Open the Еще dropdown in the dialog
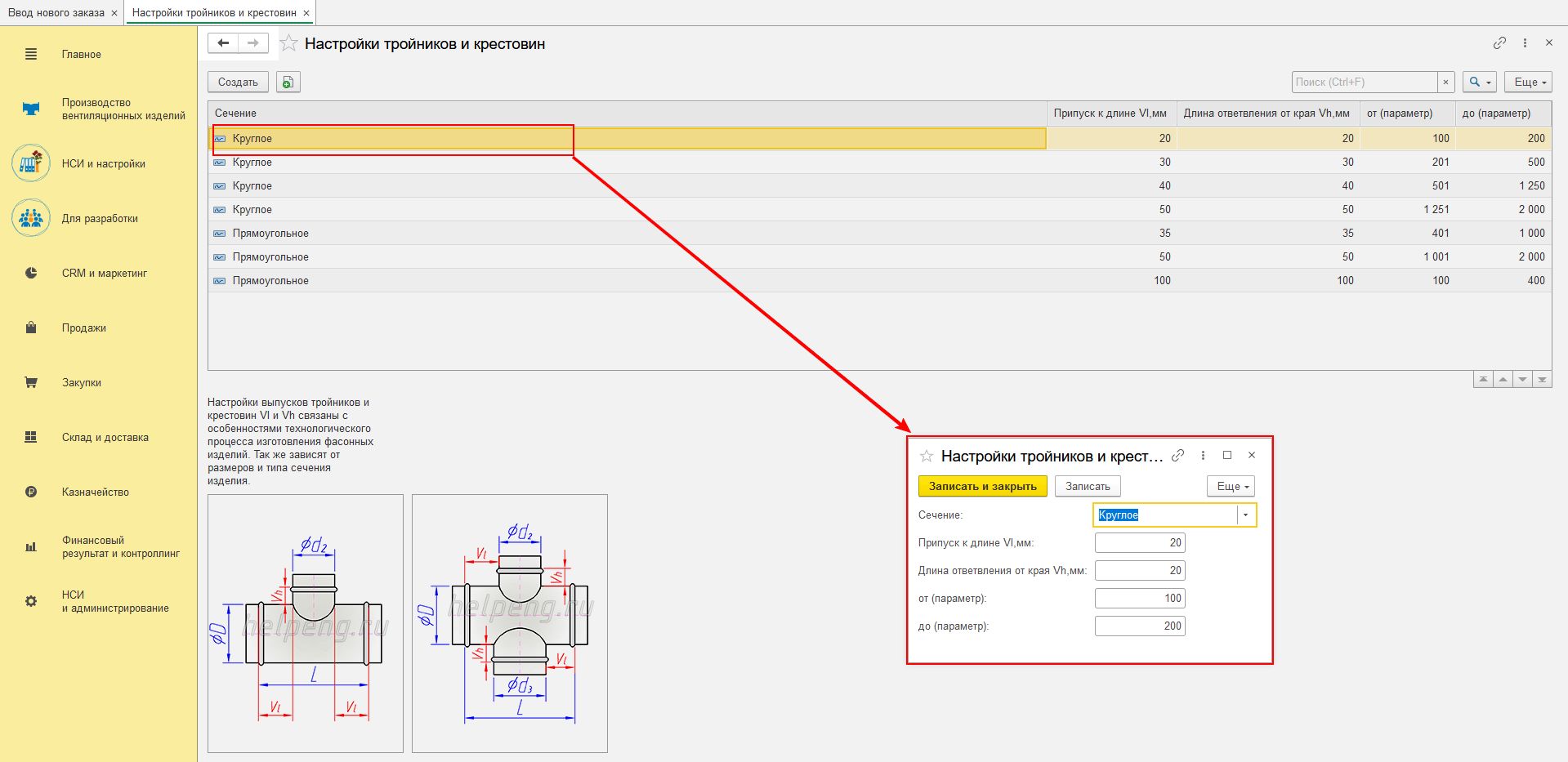This screenshot has height=762, width=1568. 1231,487
